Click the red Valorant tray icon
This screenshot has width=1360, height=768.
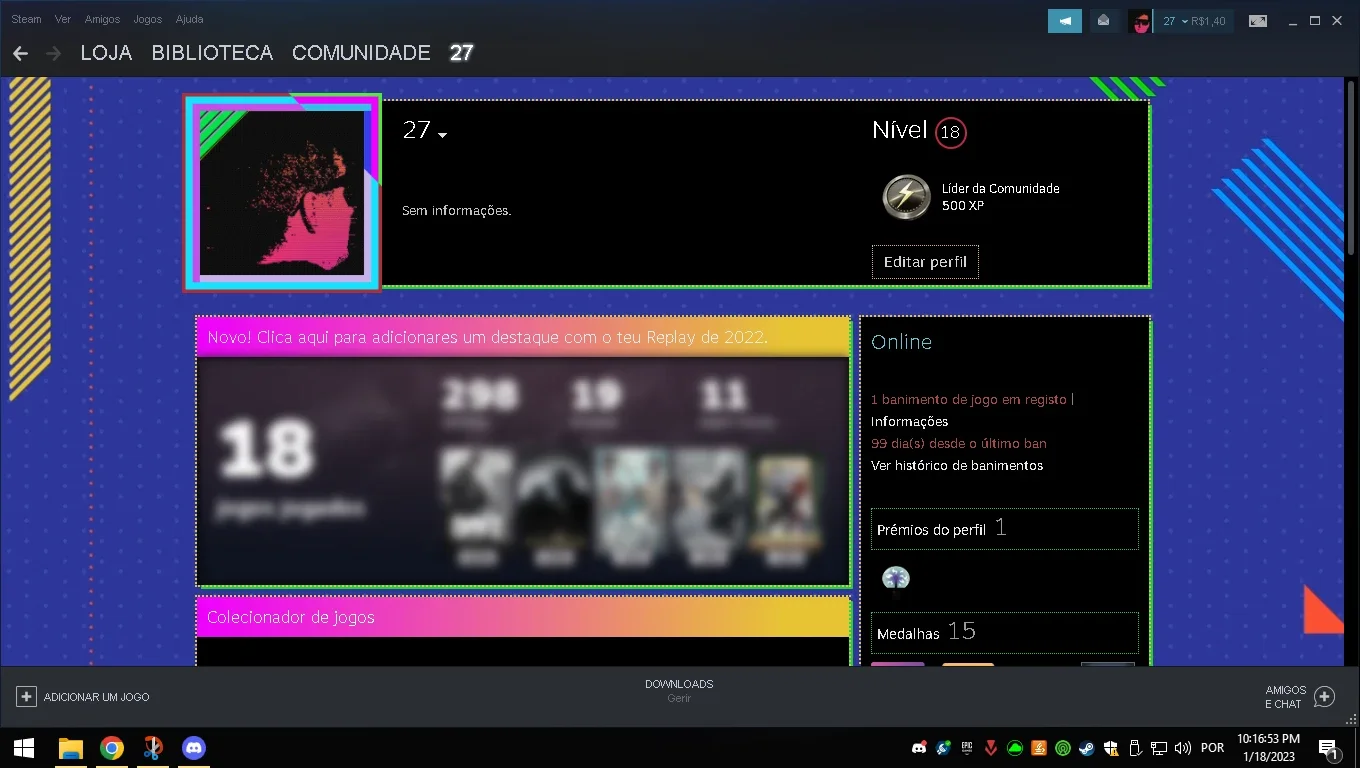click(x=991, y=748)
